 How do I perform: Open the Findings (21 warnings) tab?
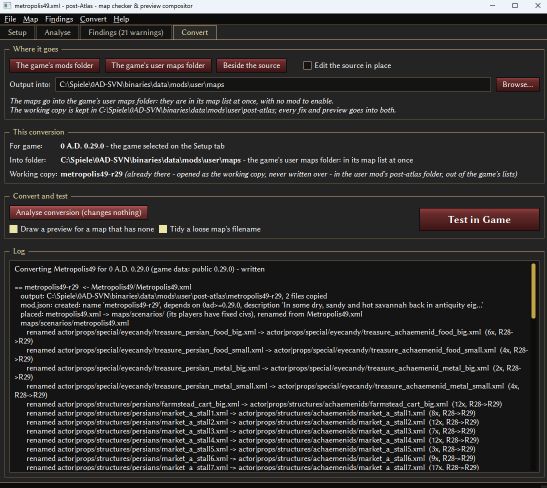(x=126, y=32)
